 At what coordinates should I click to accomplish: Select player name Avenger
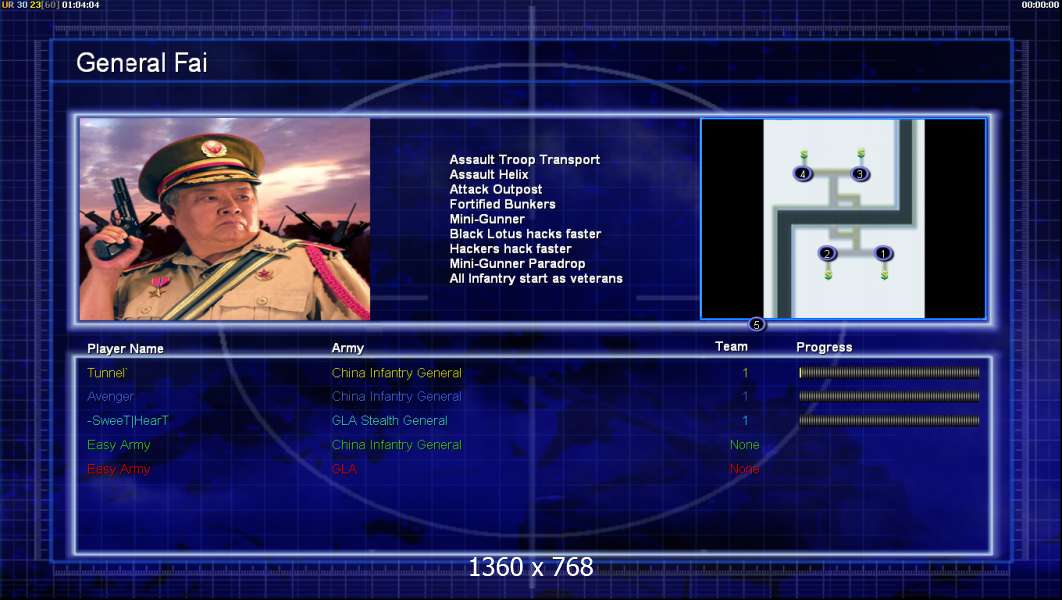point(110,397)
